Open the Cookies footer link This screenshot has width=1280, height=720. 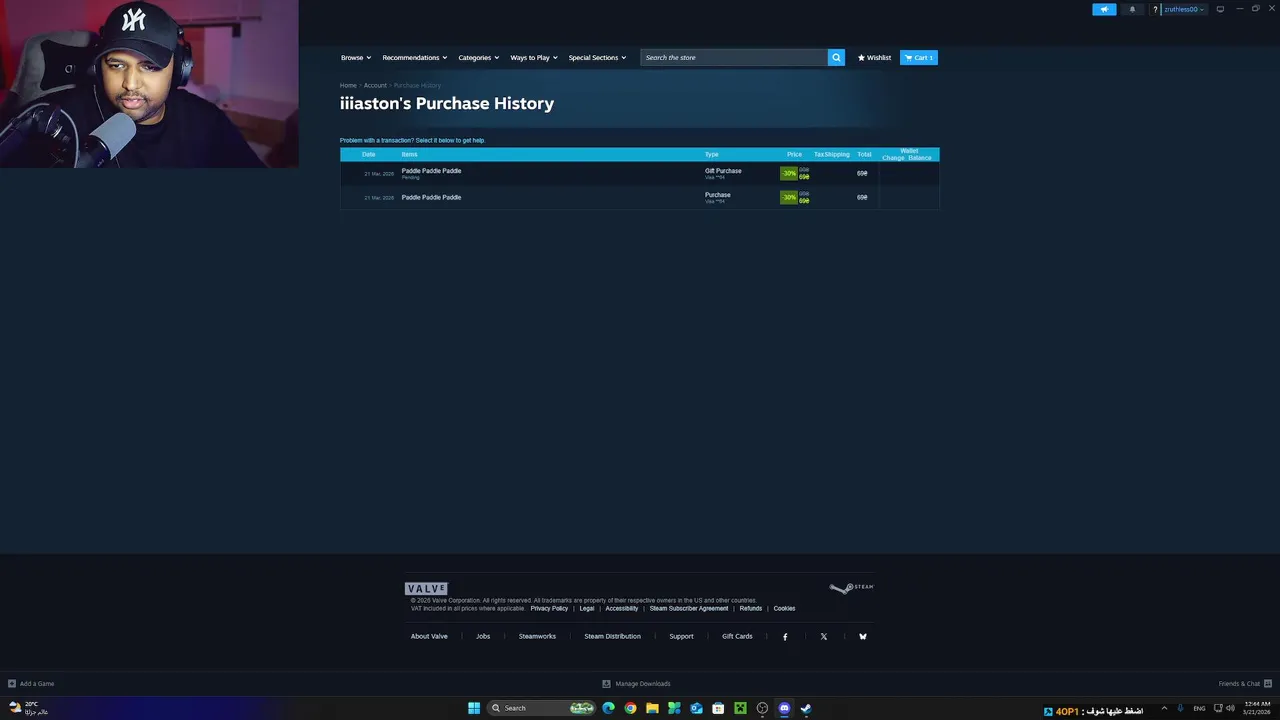(x=784, y=608)
